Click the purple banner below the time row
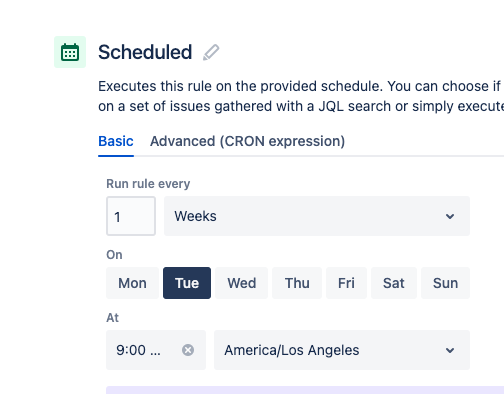Viewport: 504px width, 394px height. pos(305,390)
